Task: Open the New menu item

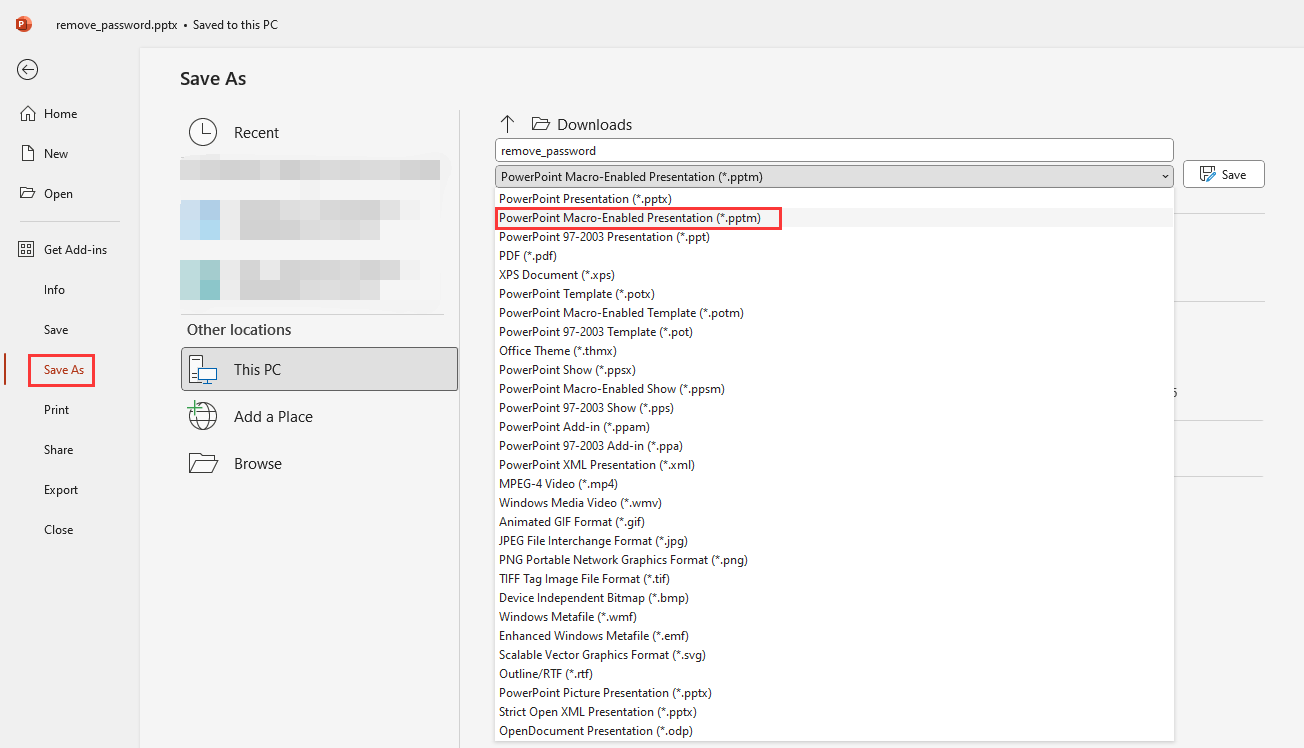Action: coord(56,153)
